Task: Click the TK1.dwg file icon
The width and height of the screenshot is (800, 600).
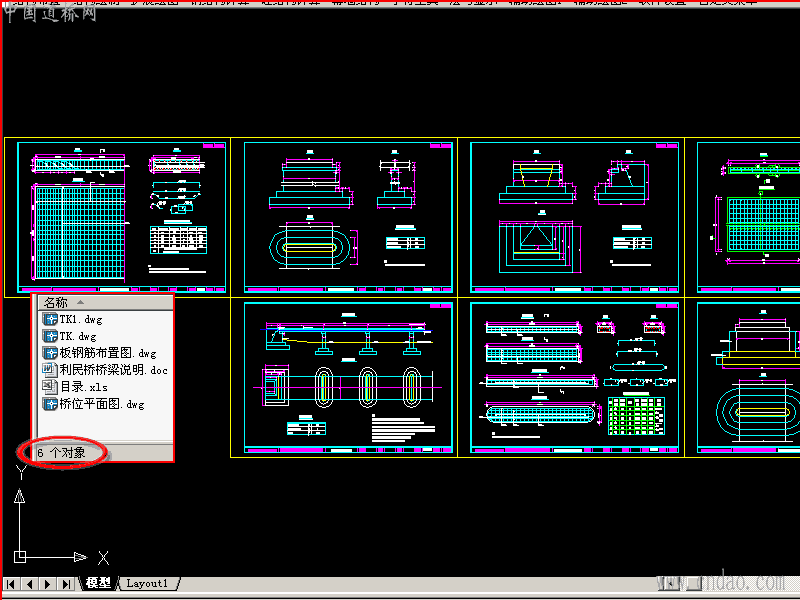Action: point(49,319)
